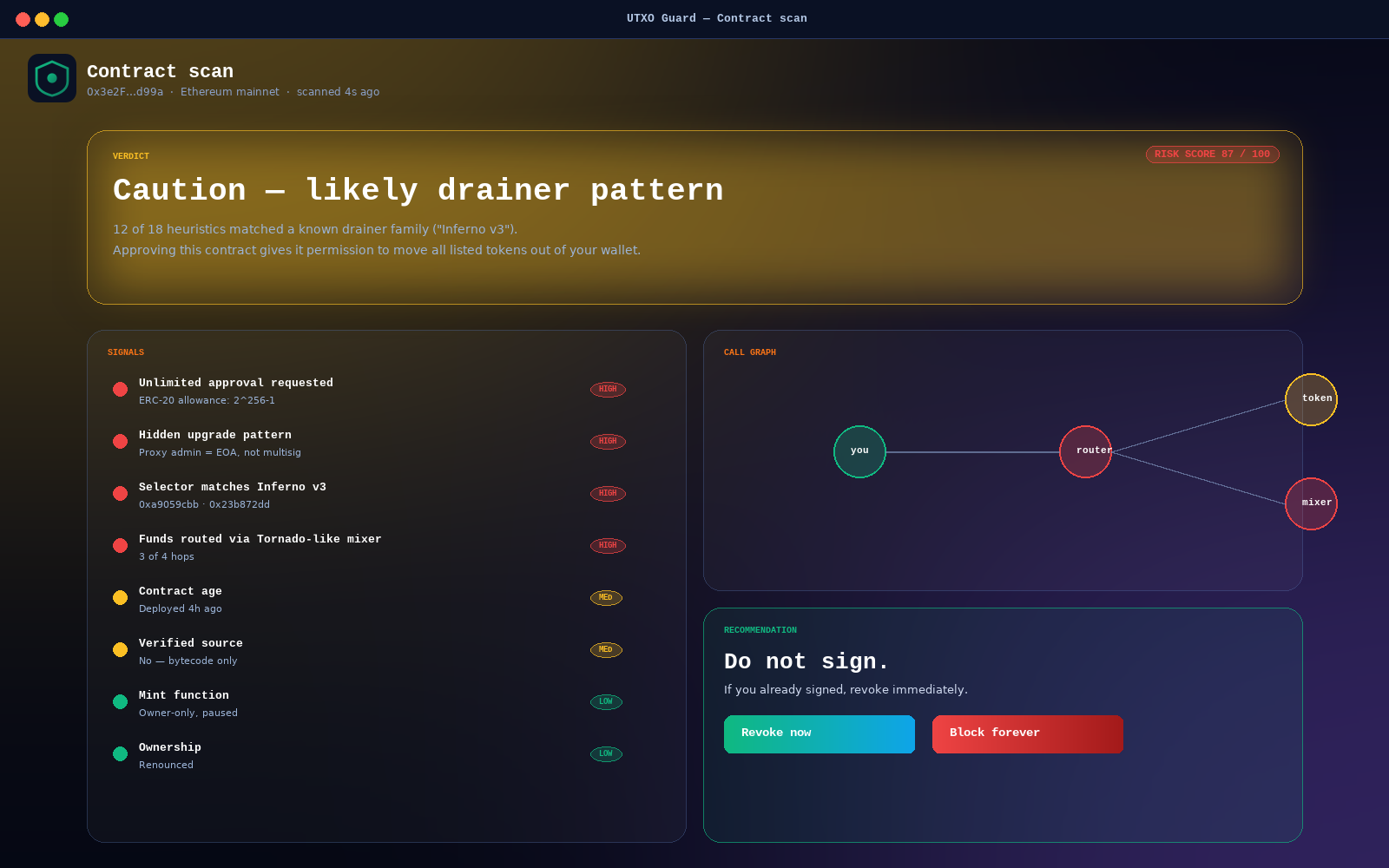
Task: Select the 'token' node in call graph
Action: (x=1311, y=399)
